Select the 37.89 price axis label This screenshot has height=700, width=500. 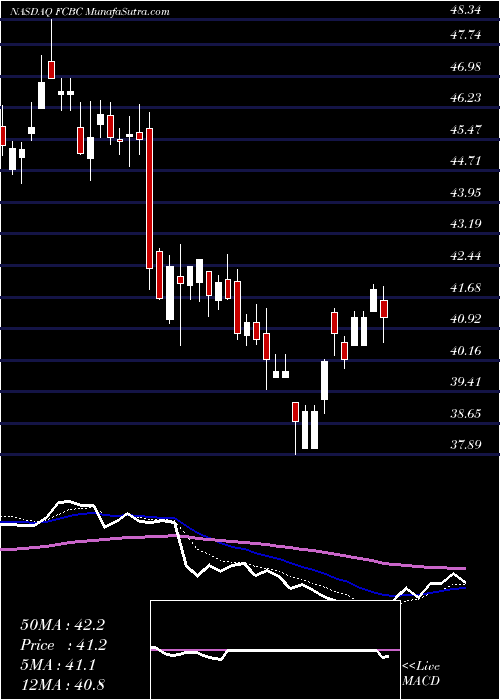[465, 445]
